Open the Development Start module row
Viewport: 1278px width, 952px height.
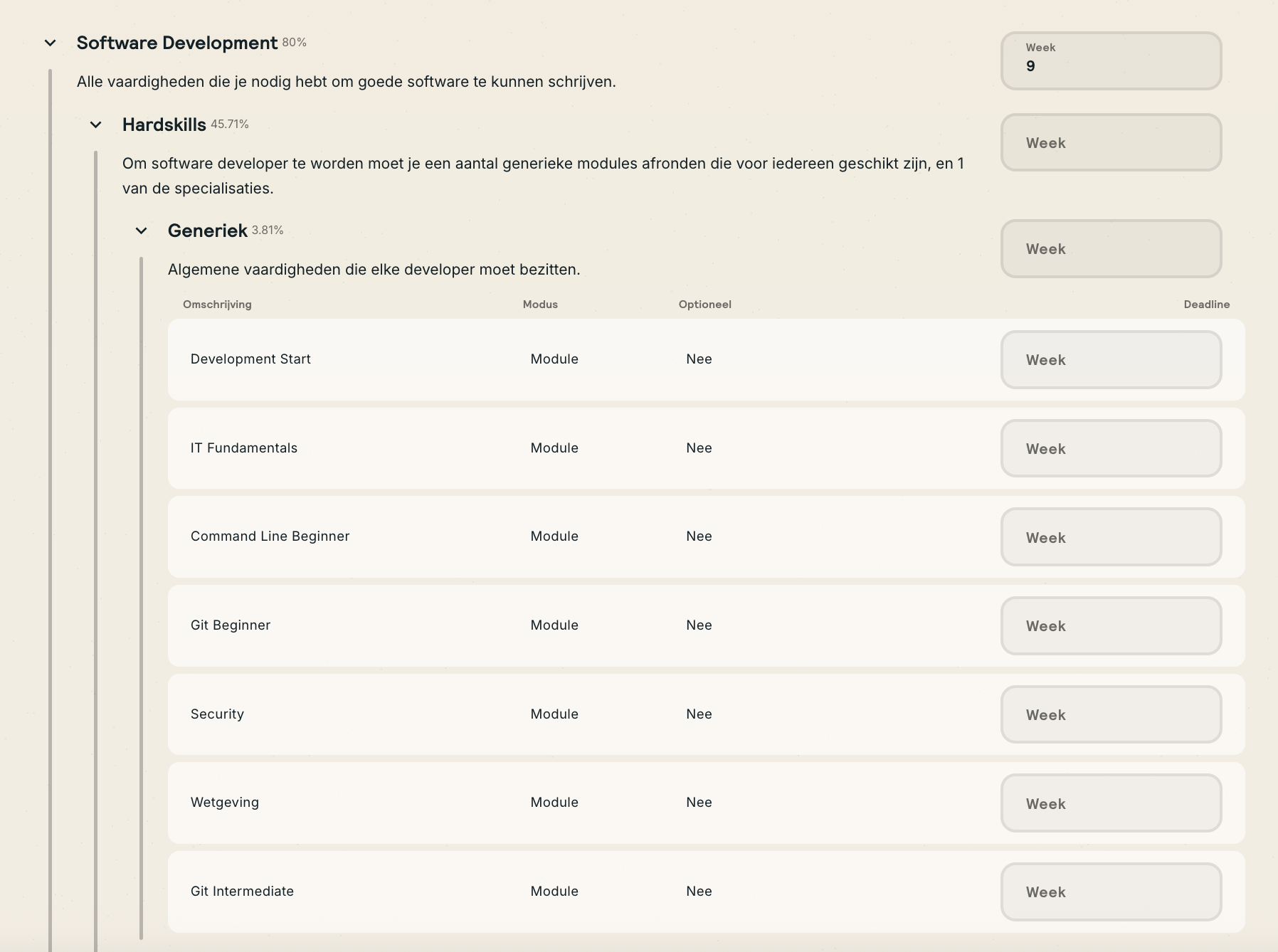pyautogui.click(x=250, y=359)
